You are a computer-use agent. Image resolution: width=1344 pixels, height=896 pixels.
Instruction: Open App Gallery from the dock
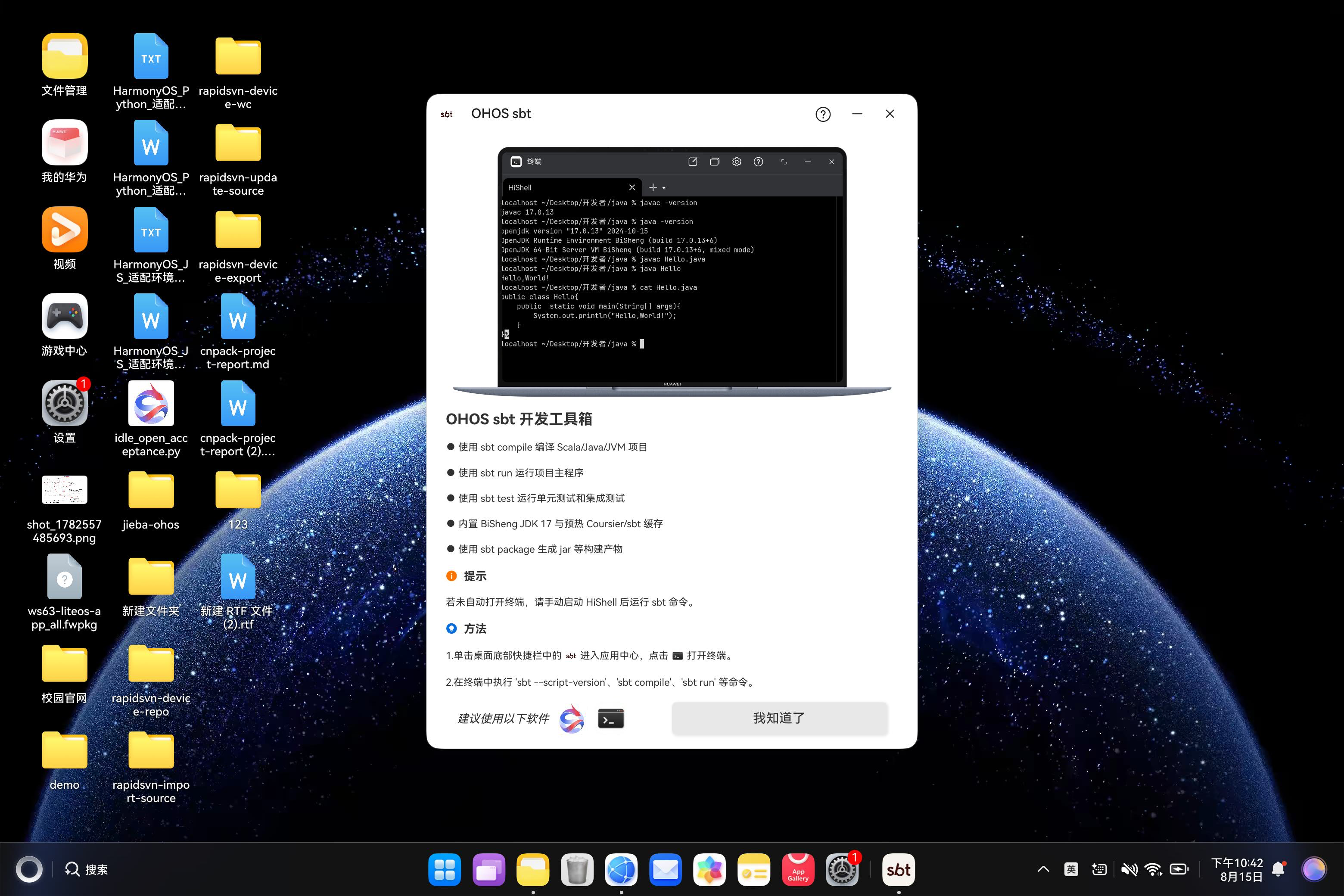pos(798,870)
